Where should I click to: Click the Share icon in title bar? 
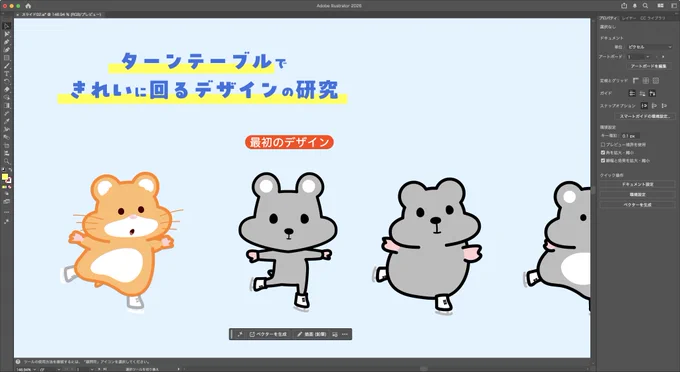(624, 6)
